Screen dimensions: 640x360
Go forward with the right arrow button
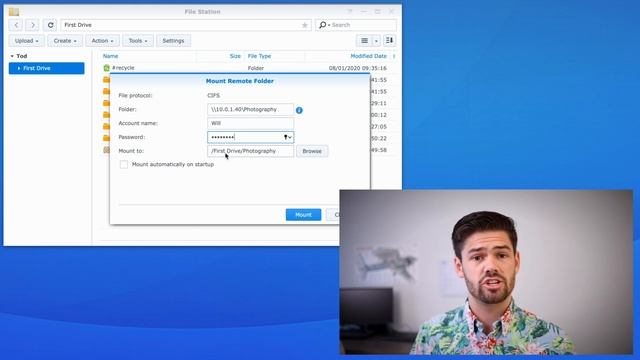click(x=33, y=25)
